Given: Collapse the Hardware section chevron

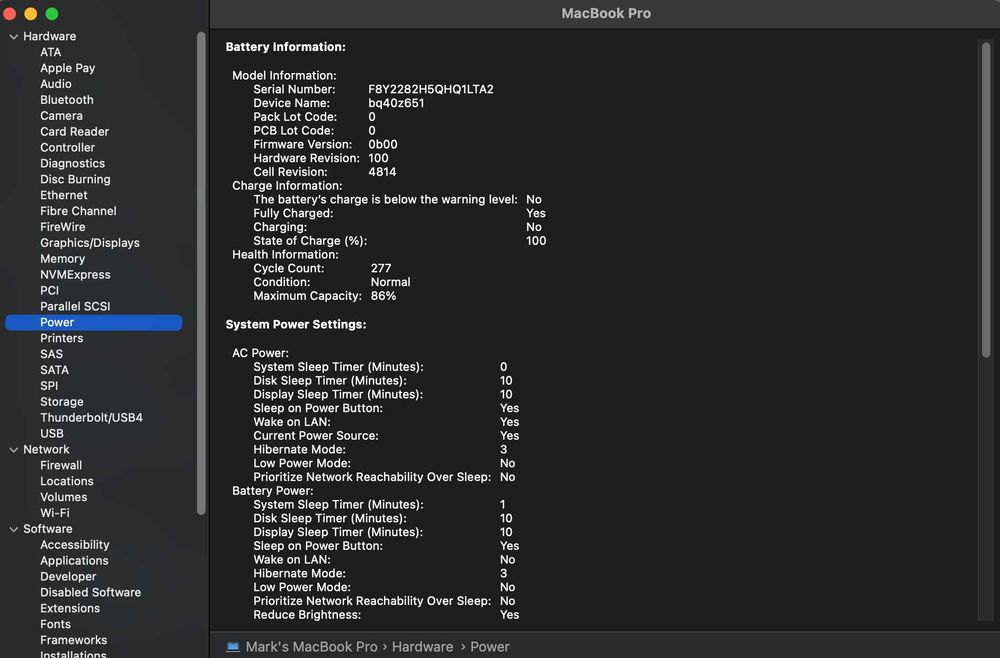Looking at the screenshot, I should (13, 37).
